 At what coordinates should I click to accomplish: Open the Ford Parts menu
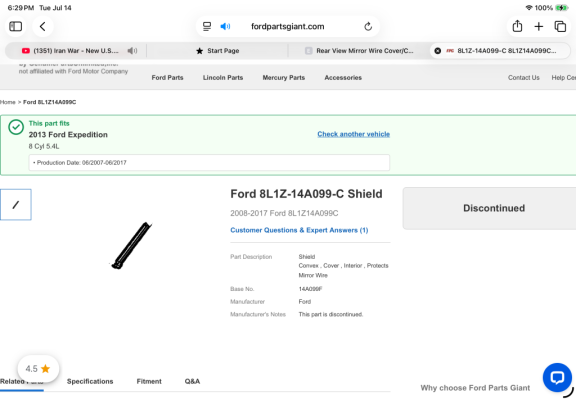[168, 78]
